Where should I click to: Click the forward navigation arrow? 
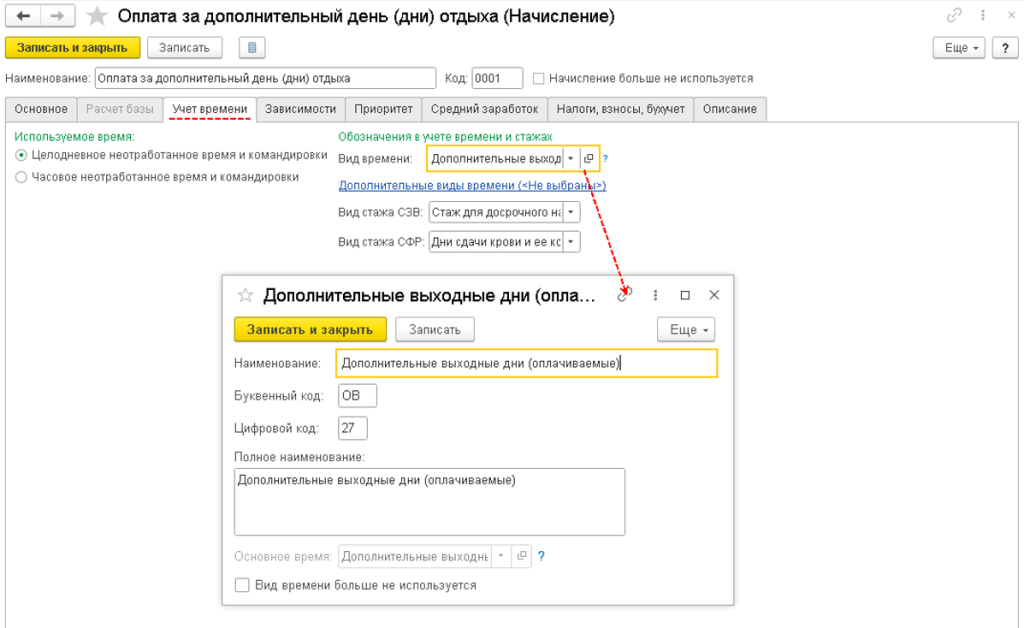pos(57,16)
